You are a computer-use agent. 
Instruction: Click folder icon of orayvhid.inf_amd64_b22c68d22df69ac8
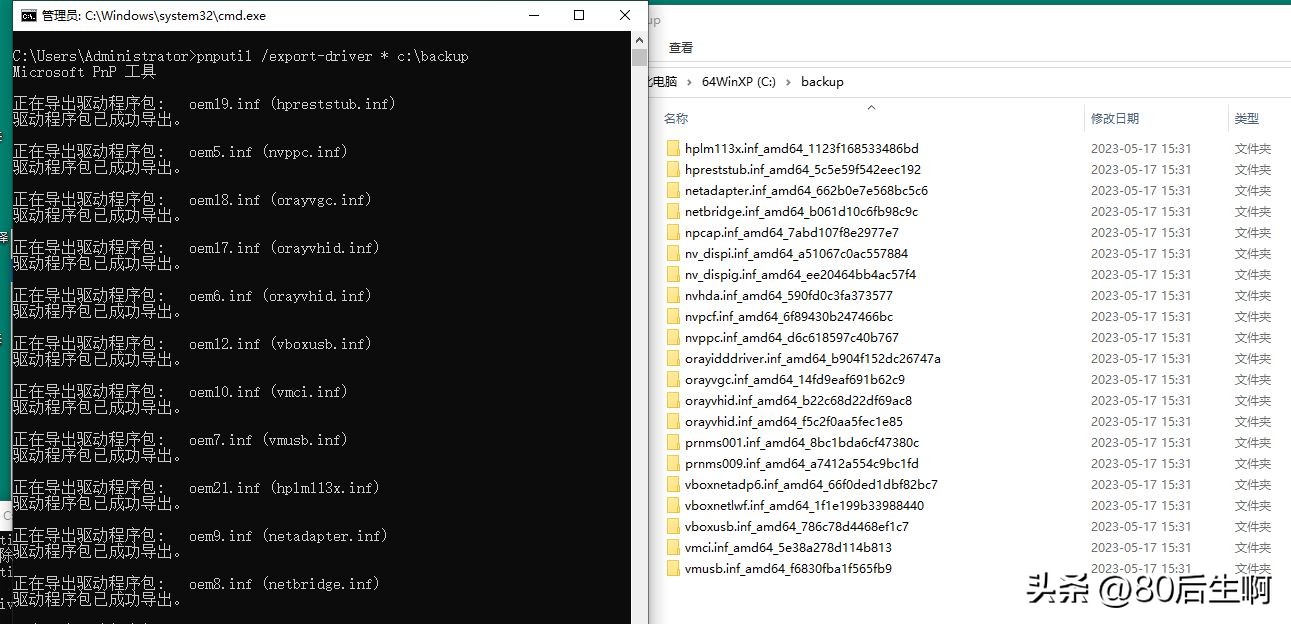(673, 401)
